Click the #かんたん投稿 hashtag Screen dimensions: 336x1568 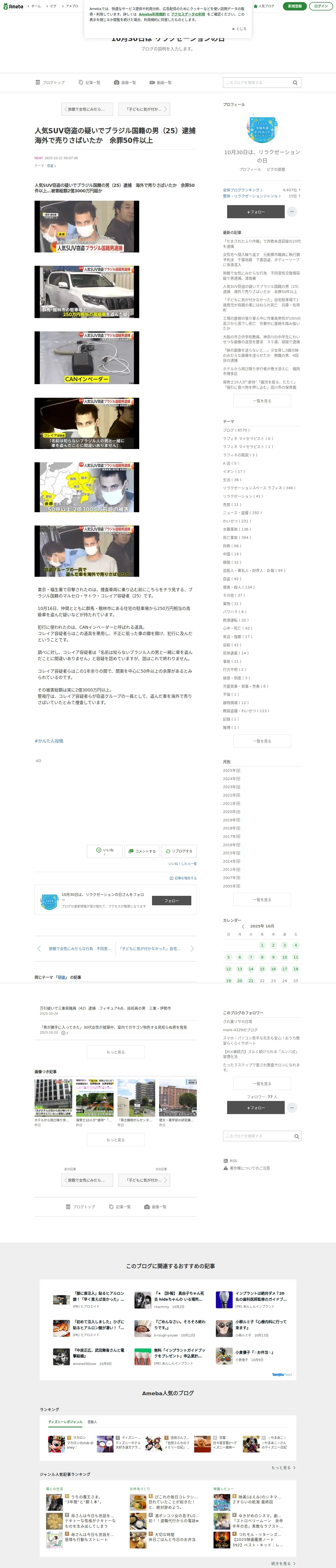pyautogui.click(x=49, y=741)
